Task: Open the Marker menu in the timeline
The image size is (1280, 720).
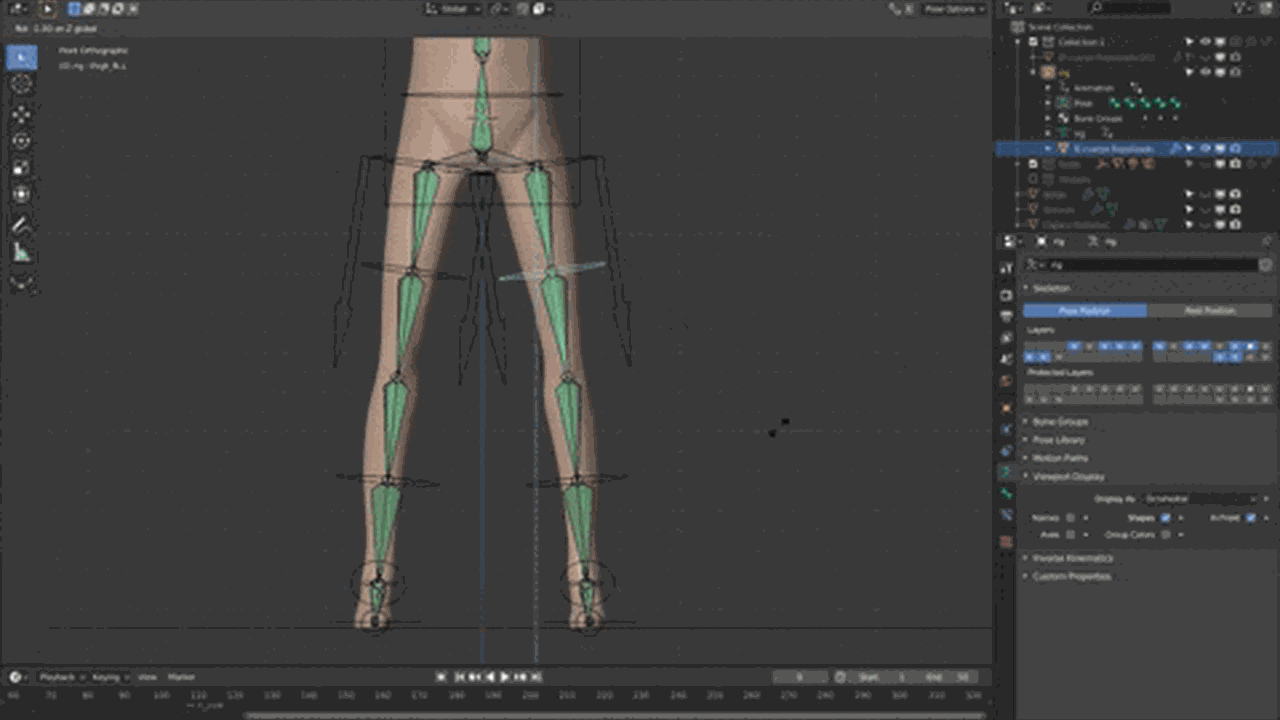Action: pos(180,677)
